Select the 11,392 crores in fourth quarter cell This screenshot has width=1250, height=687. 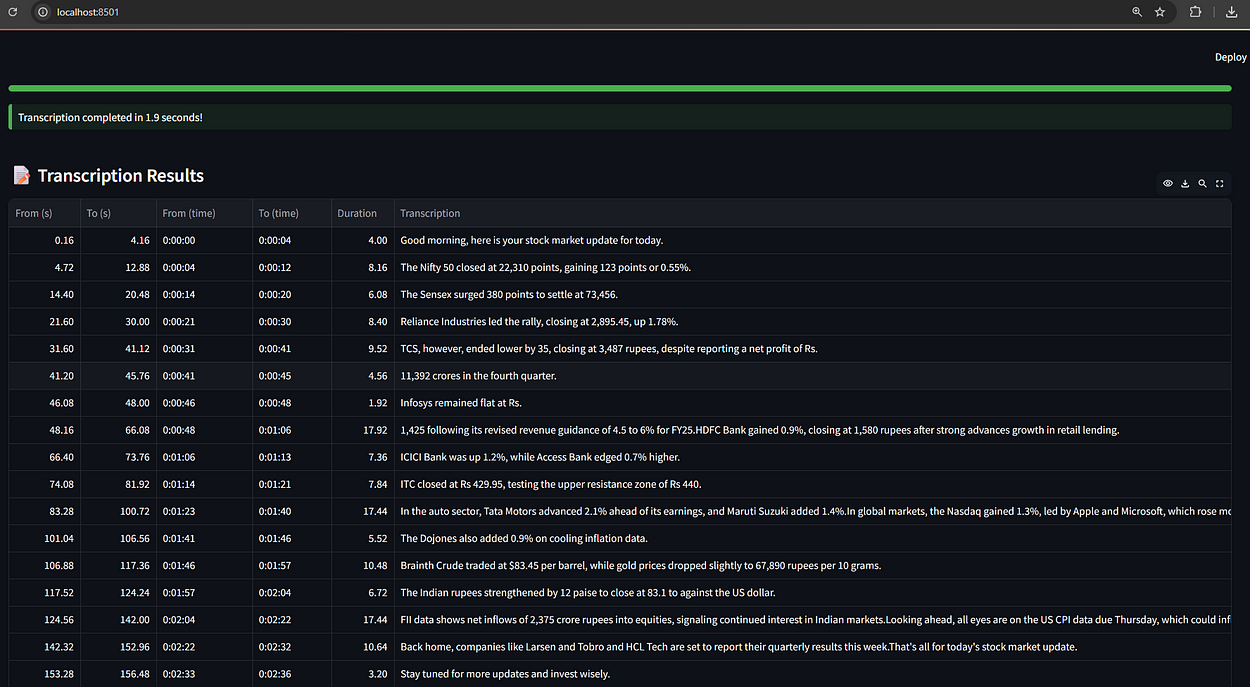pos(812,375)
